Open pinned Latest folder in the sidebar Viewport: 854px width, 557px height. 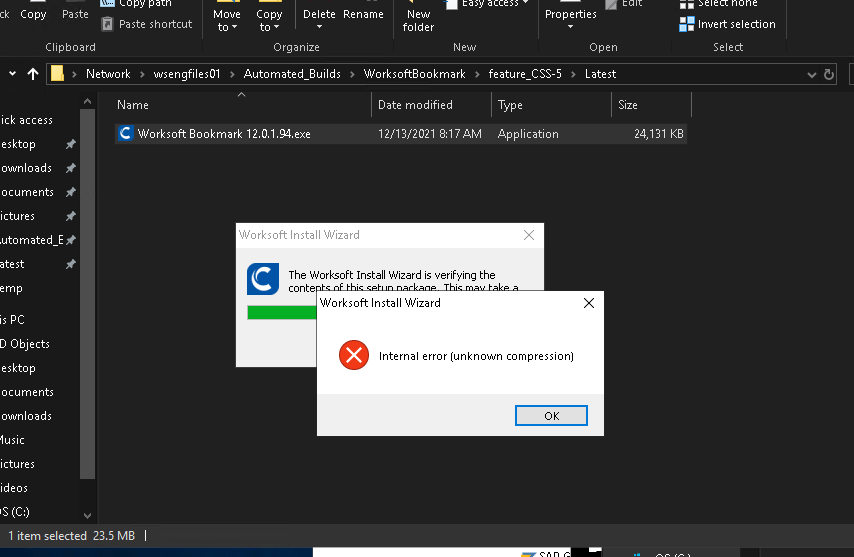pyautogui.click(x=12, y=264)
